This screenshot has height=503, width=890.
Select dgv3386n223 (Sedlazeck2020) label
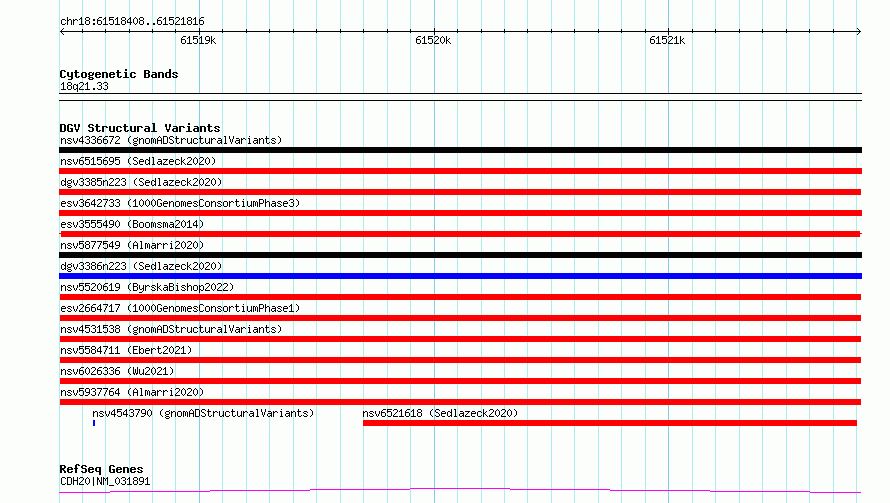141,266
